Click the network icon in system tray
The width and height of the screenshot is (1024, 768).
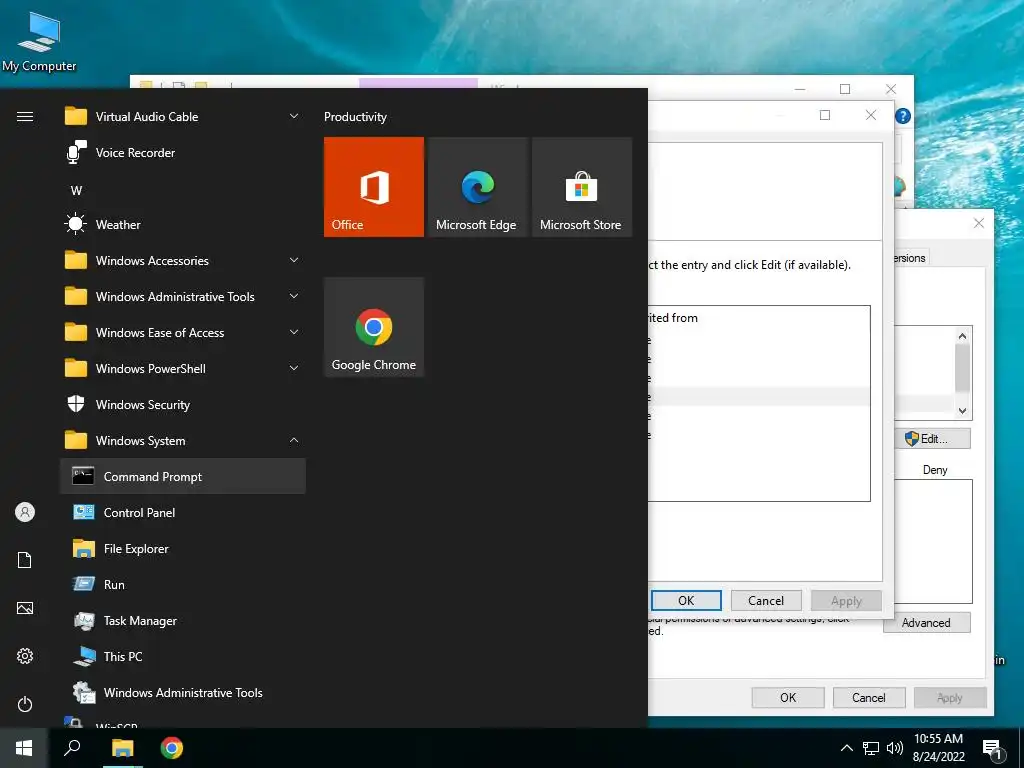click(x=871, y=748)
